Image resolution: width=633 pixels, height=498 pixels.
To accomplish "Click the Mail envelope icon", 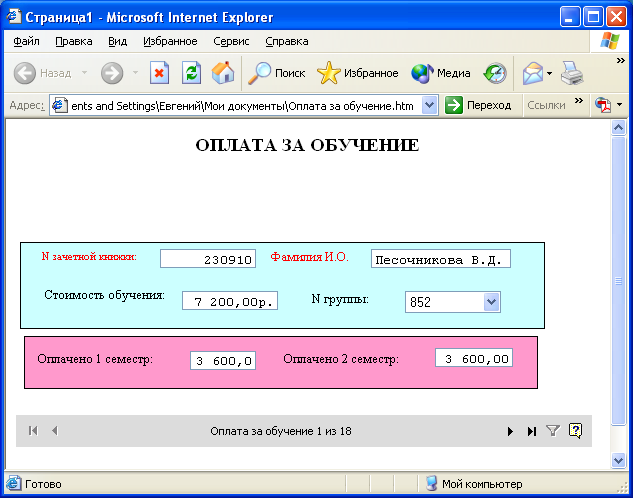I will click(x=533, y=73).
